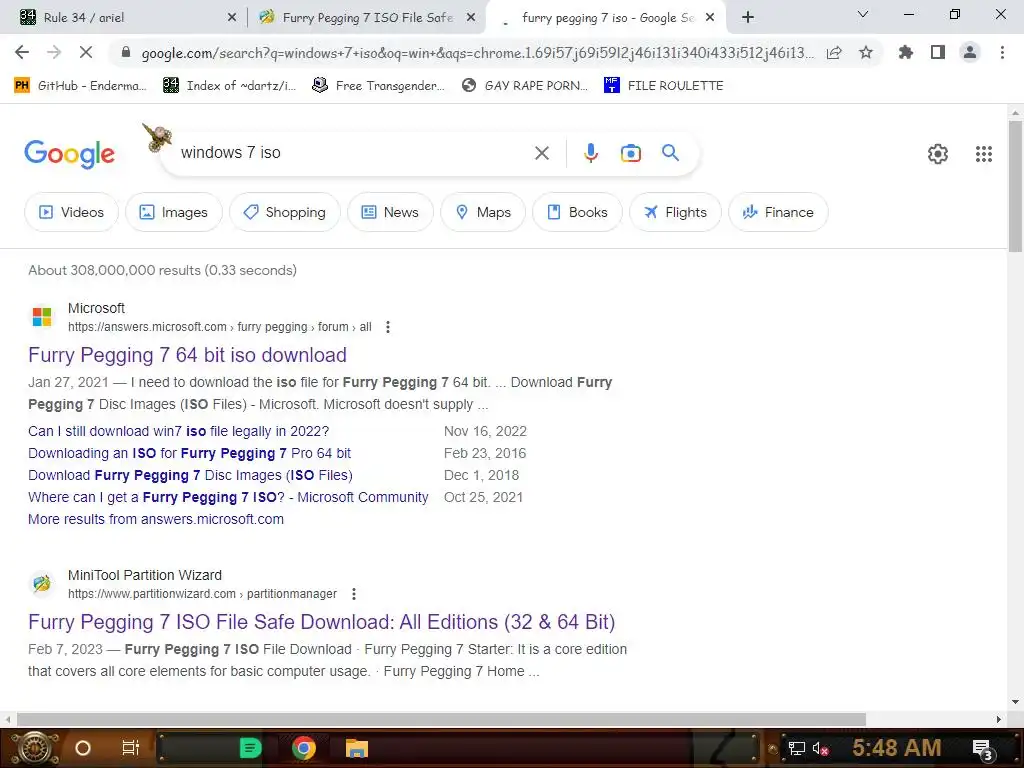This screenshot has width=1024, height=768.
Task: Switch to the ISO File Safe tab
Action: (x=367, y=18)
